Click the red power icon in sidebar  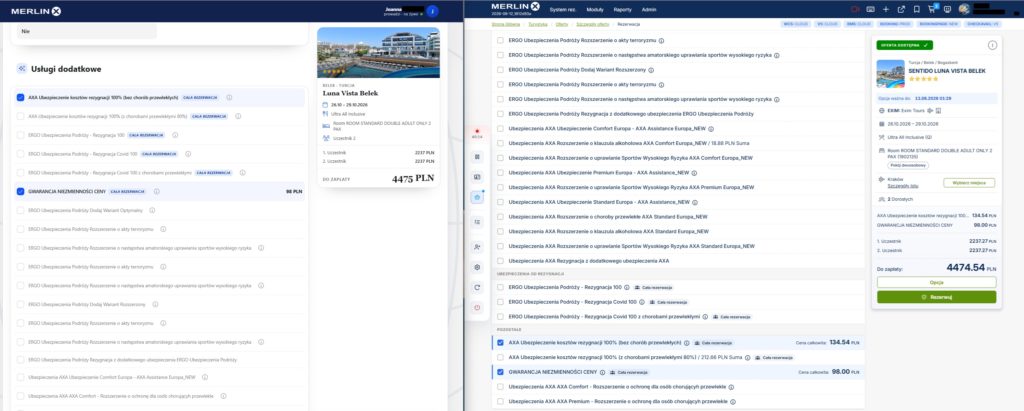click(477, 308)
